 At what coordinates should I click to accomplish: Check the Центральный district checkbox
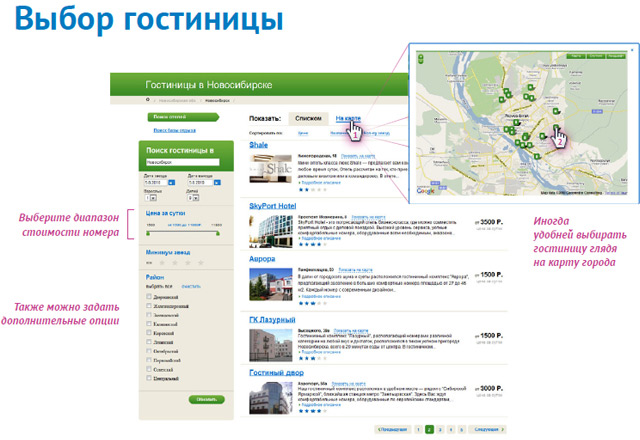click(149, 378)
